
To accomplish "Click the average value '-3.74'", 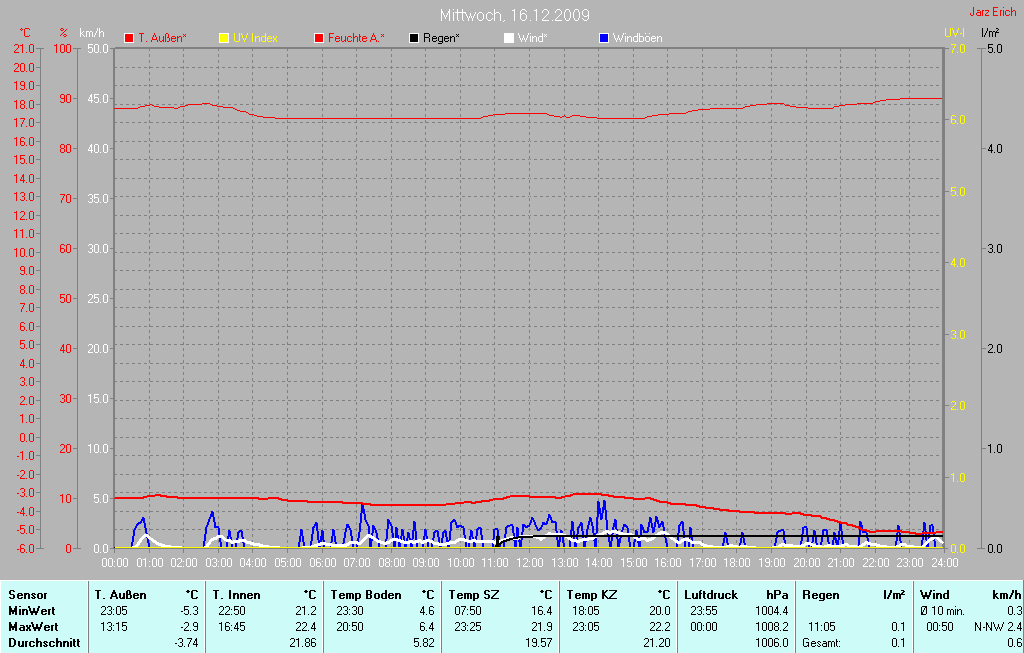I will [187, 643].
